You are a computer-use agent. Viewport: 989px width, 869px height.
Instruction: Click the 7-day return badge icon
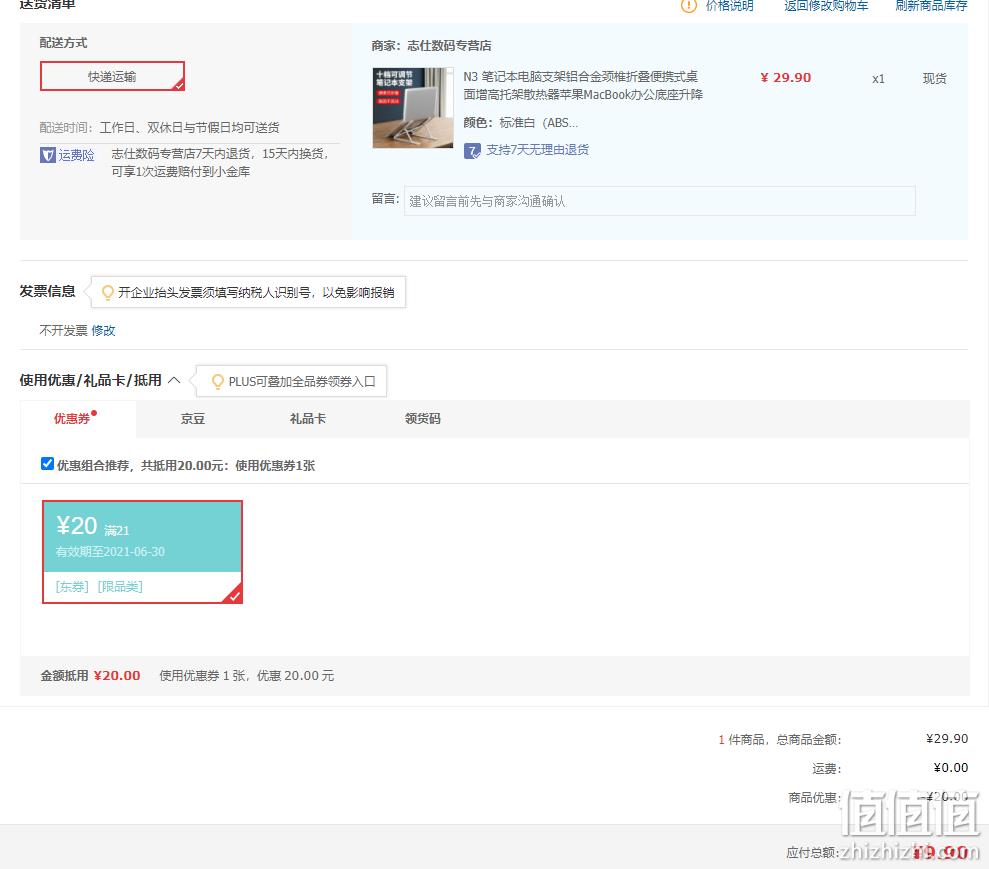(472, 151)
